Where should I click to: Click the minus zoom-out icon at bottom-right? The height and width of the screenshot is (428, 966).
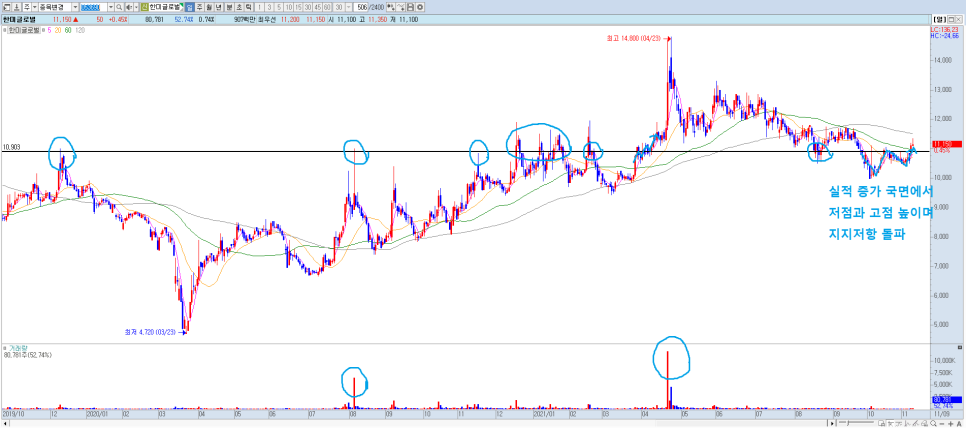[x=941, y=424]
